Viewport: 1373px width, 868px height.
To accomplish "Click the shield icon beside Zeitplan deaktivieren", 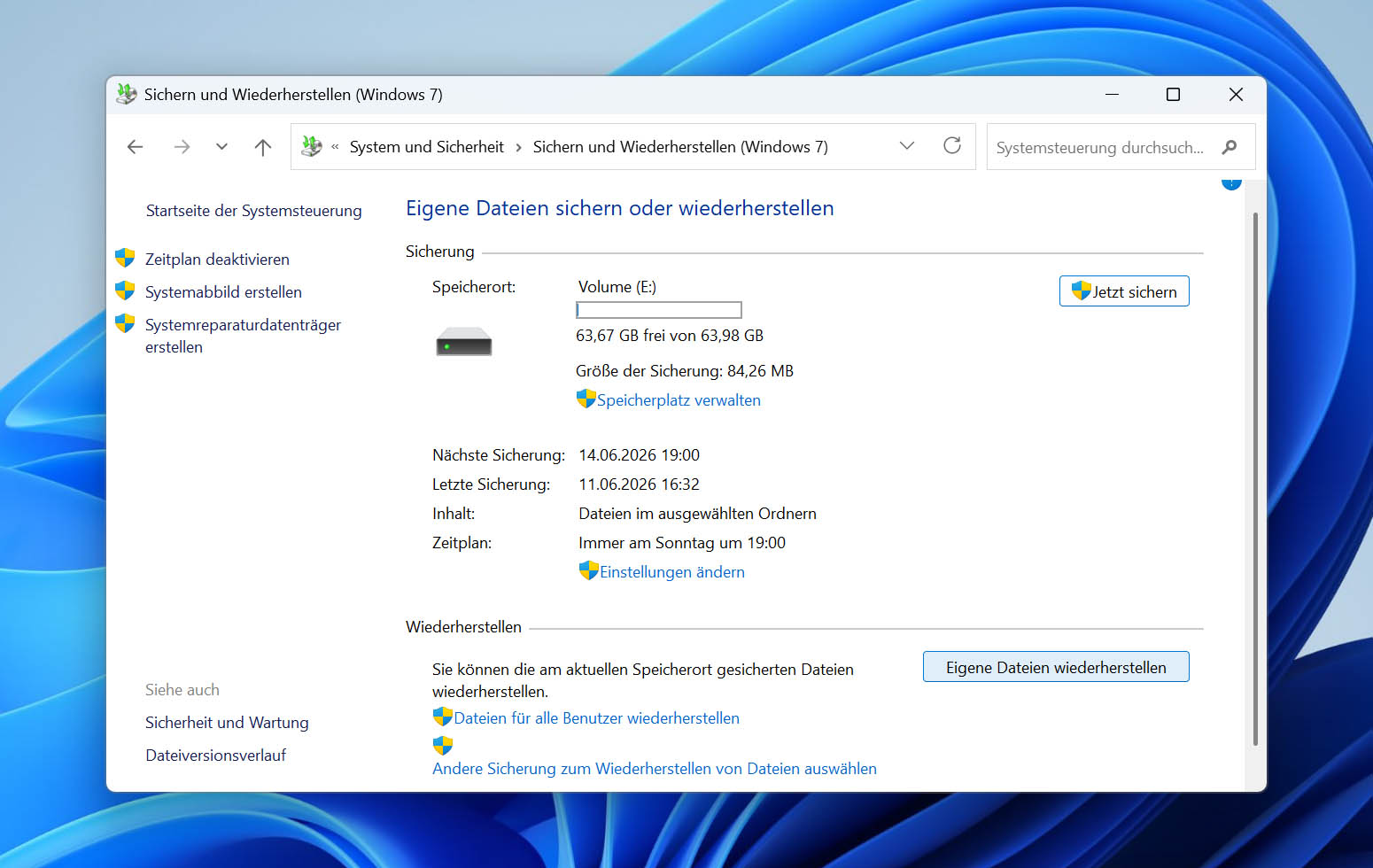I will click(125, 258).
